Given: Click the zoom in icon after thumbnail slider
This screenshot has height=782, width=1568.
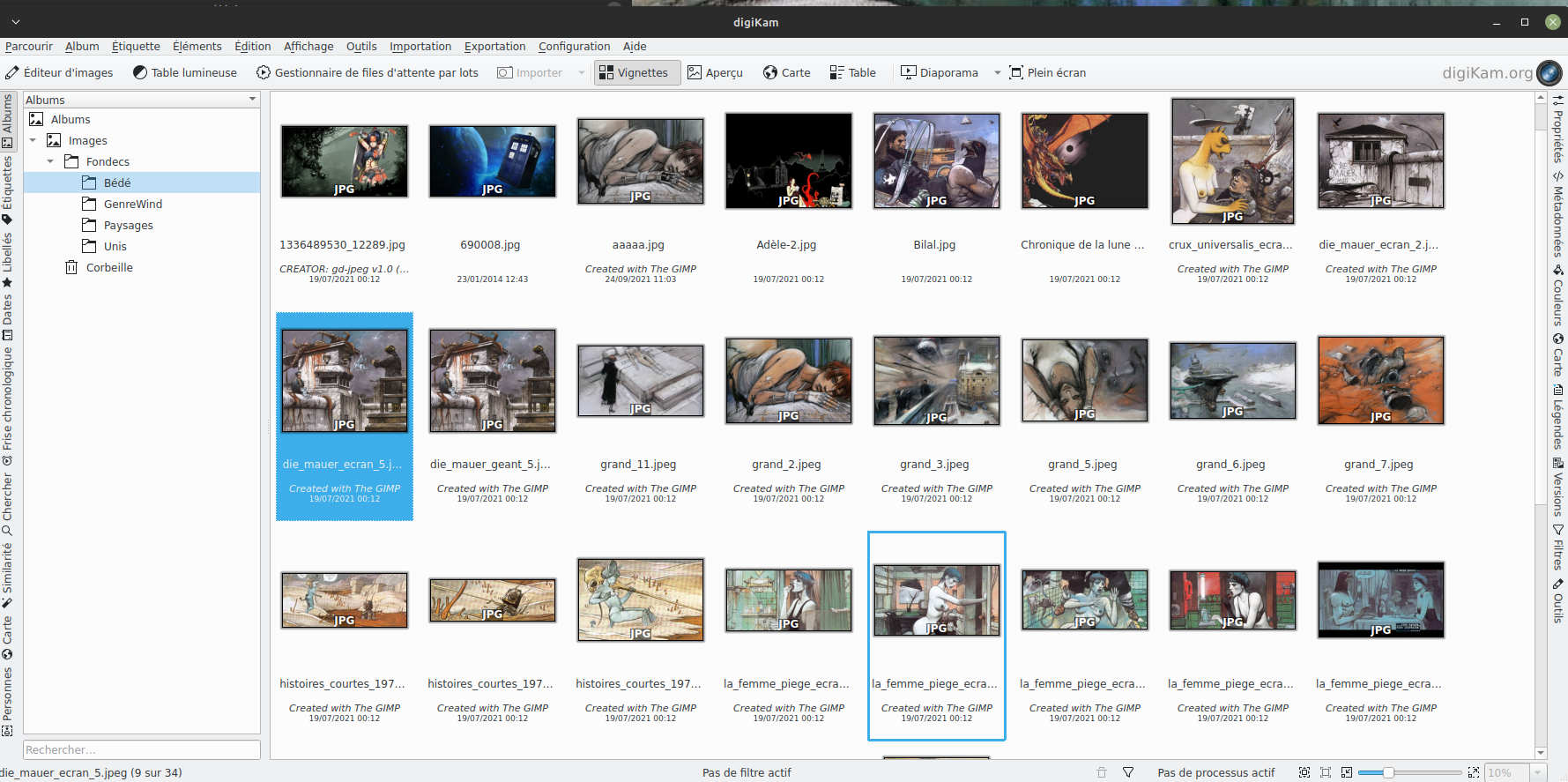Looking at the screenshot, I should pos(1473,772).
